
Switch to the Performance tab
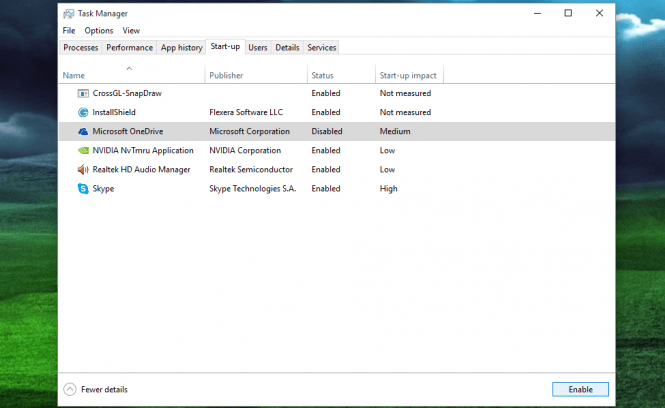coord(129,48)
